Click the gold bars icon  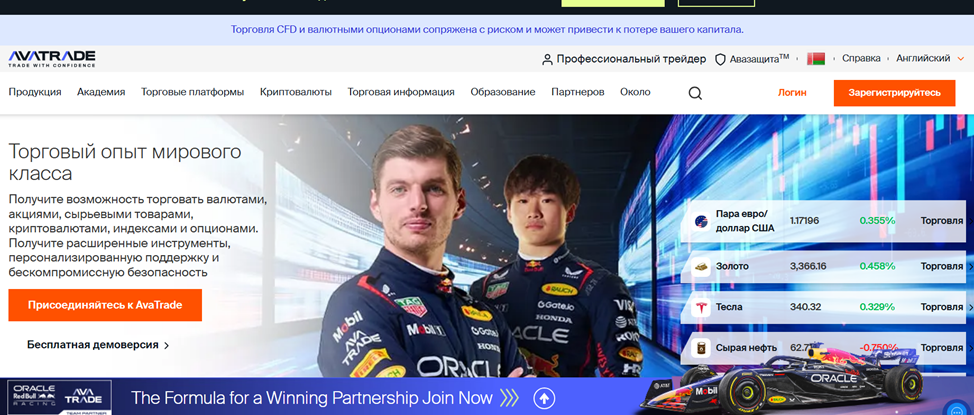point(702,267)
